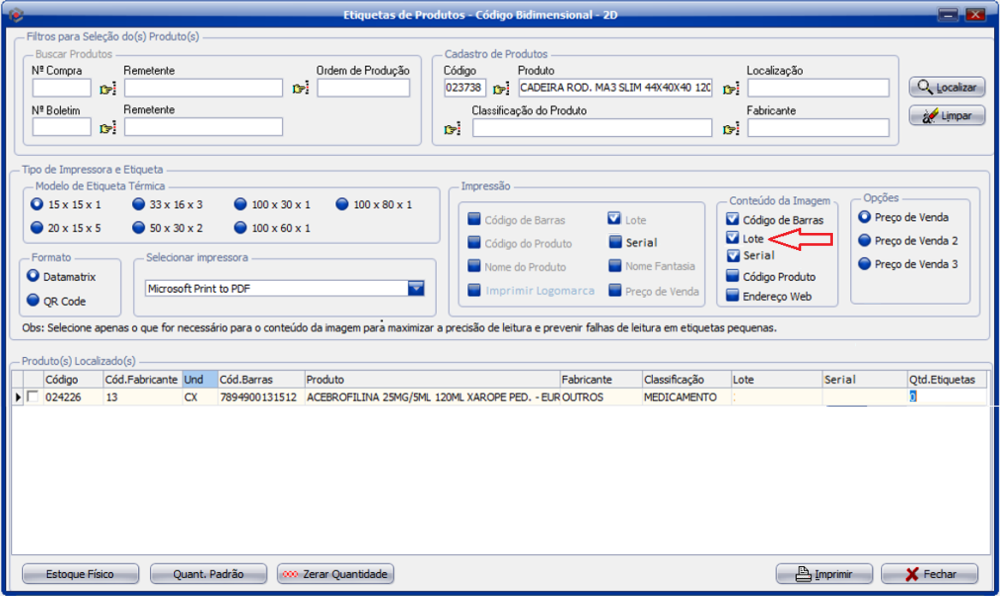This screenshot has width=1000, height=596.
Task: Click lookup icon left of Fabricante field
Action: 730,129
